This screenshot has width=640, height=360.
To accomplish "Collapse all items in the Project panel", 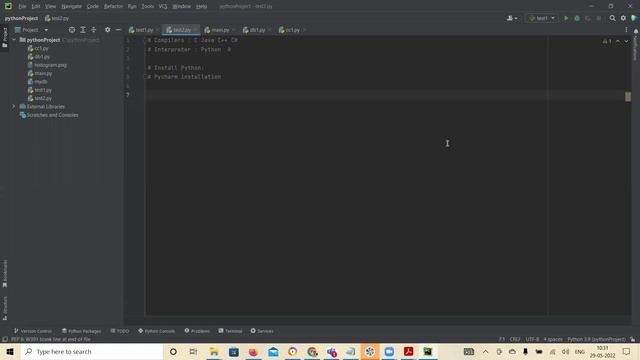I will point(93,30).
